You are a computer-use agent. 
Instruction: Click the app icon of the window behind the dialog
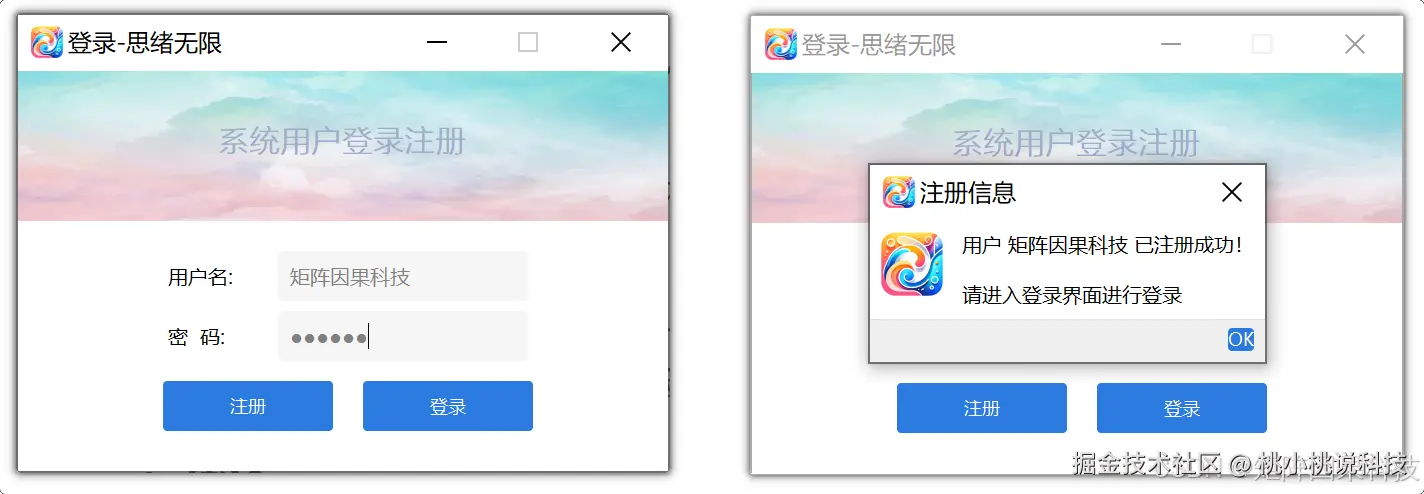[x=781, y=44]
